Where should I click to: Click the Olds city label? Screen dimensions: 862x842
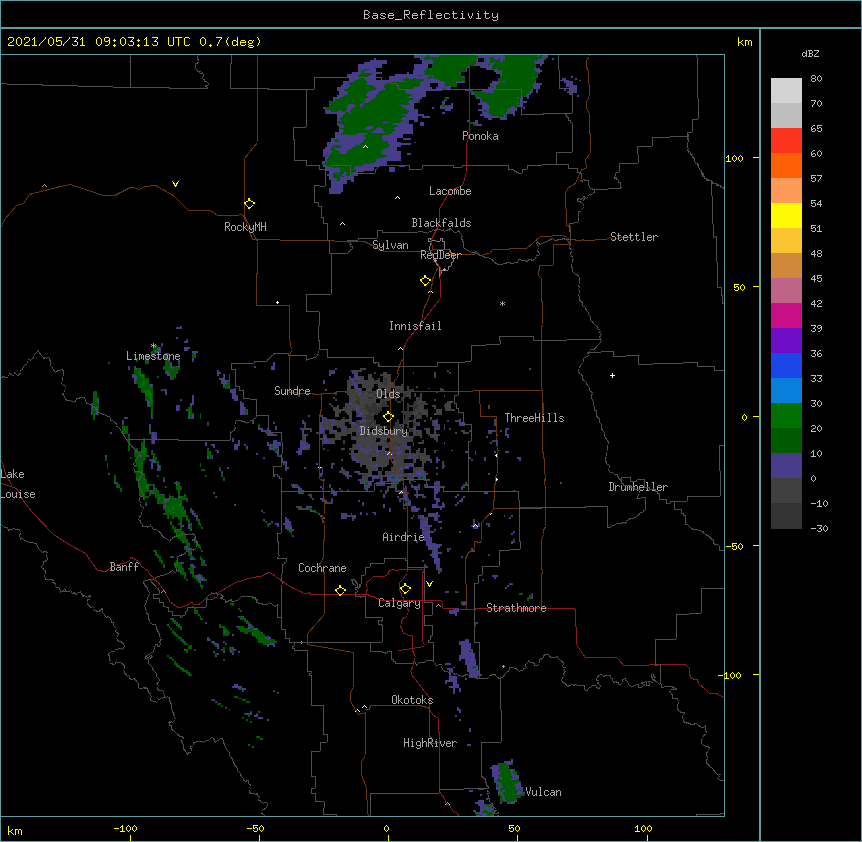(388, 394)
